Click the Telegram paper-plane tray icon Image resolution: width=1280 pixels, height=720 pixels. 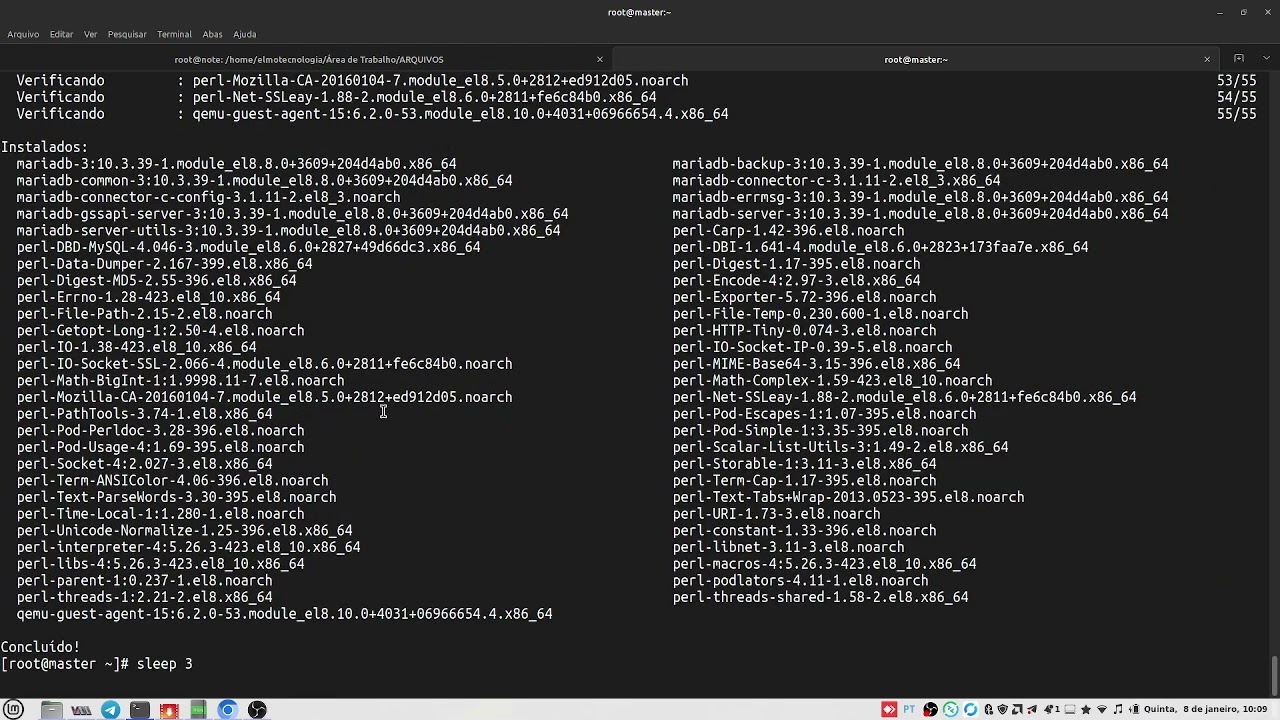[1032, 709]
